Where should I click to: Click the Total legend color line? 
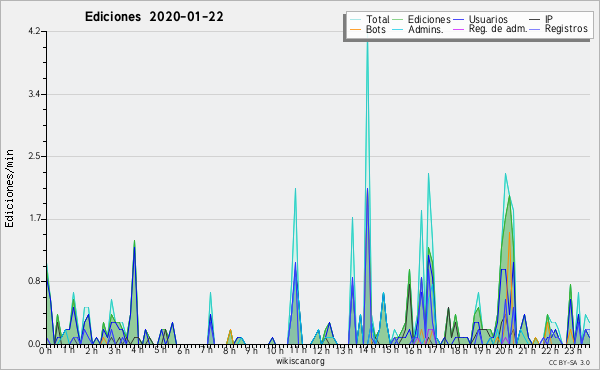(356, 20)
